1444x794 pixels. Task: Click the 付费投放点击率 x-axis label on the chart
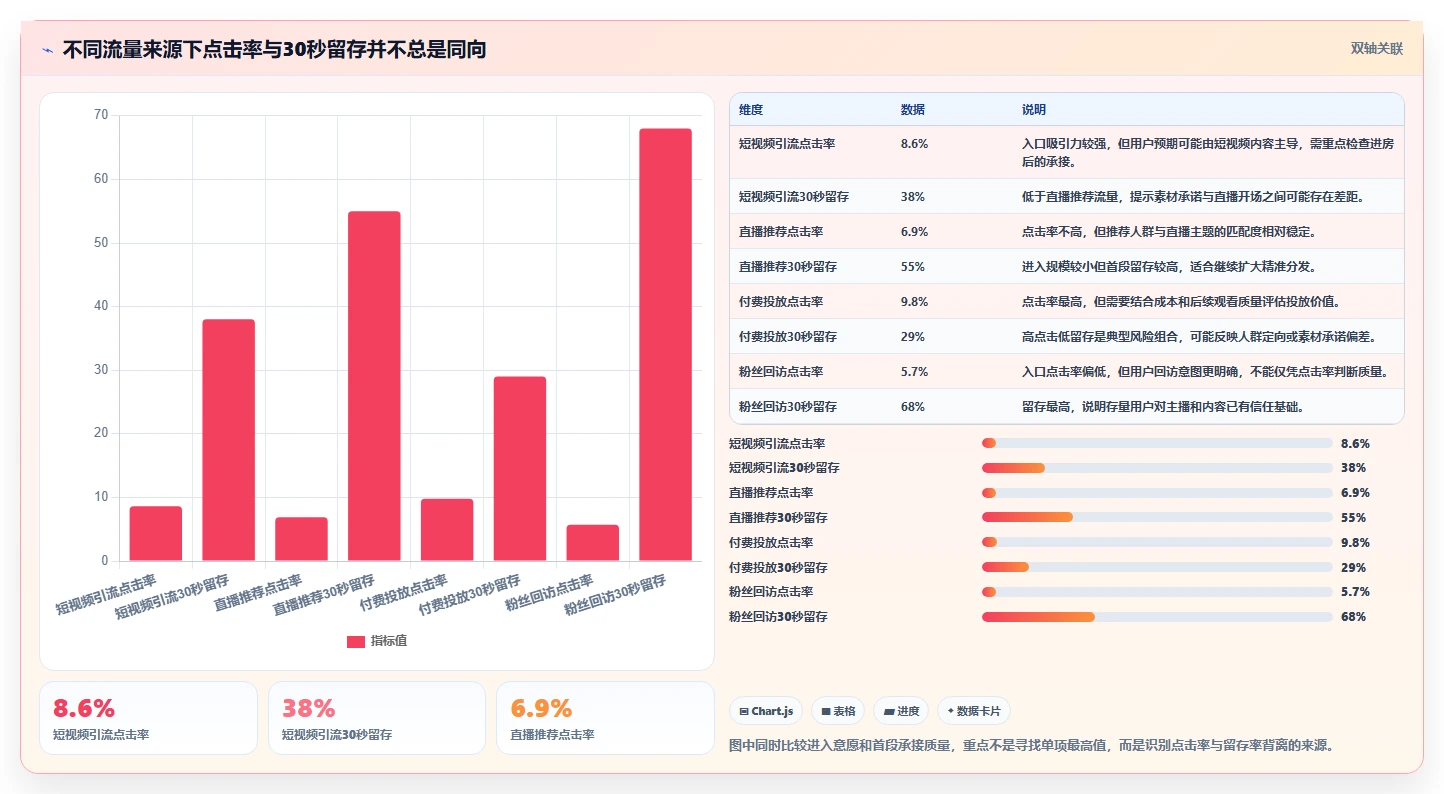[404, 592]
